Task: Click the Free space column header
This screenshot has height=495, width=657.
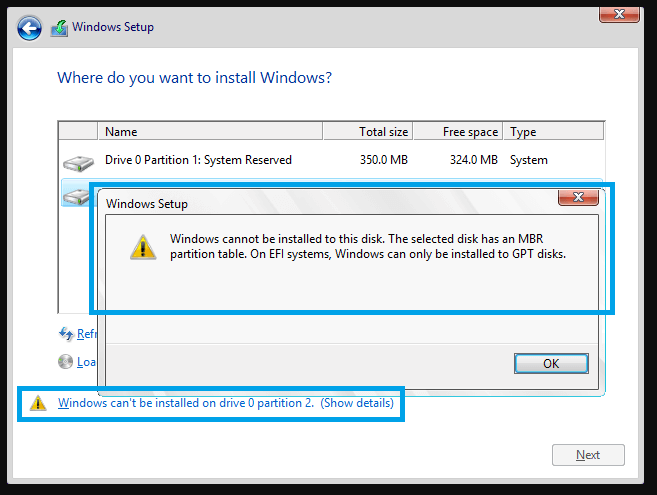Action: pos(458,132)
